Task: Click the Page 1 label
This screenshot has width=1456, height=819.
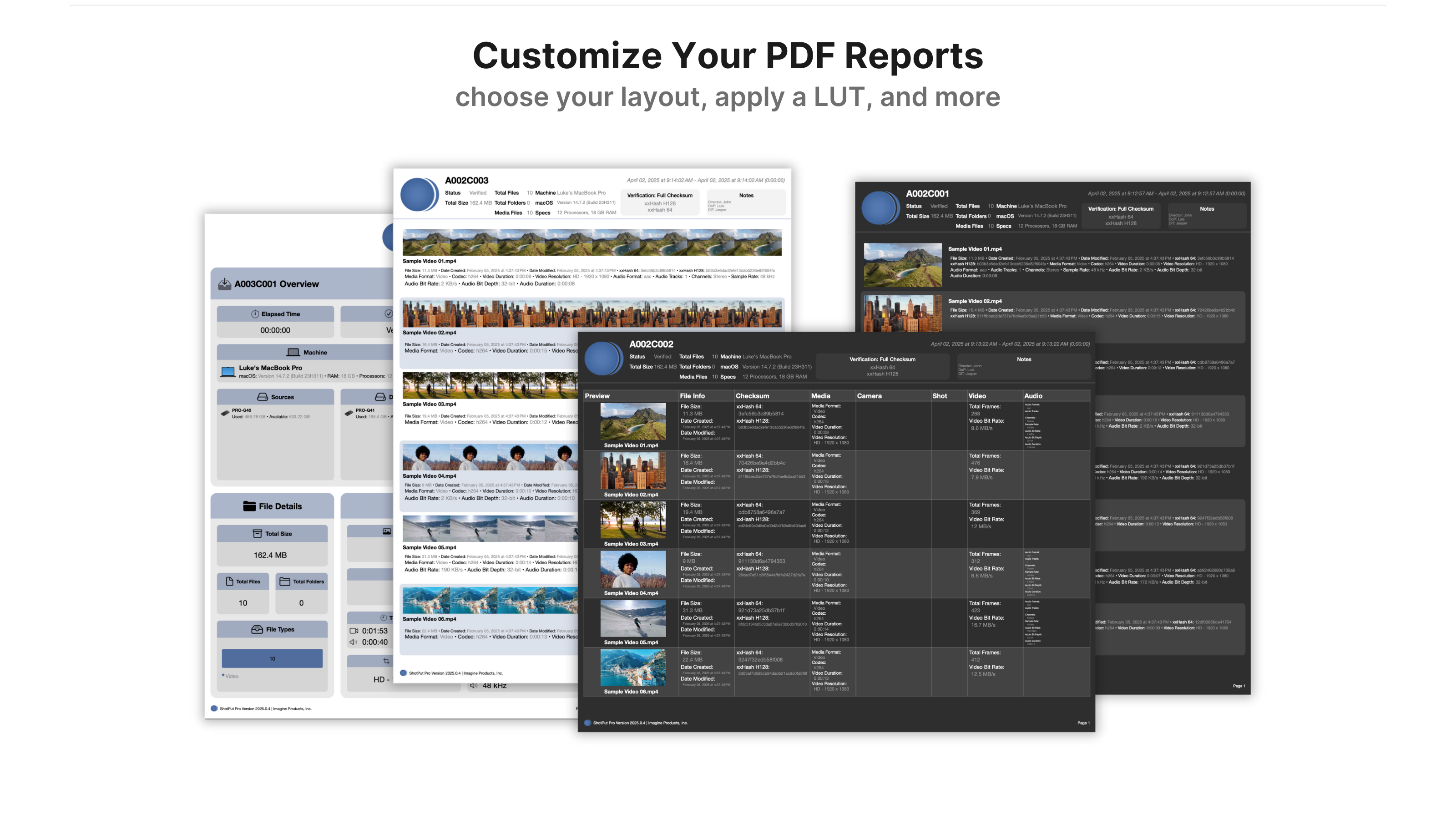Action: pos(1083,723)
